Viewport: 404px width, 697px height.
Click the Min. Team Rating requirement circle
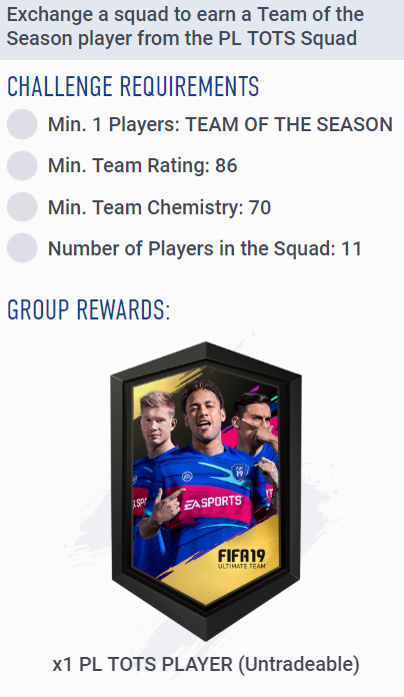[x=22, y=166]
